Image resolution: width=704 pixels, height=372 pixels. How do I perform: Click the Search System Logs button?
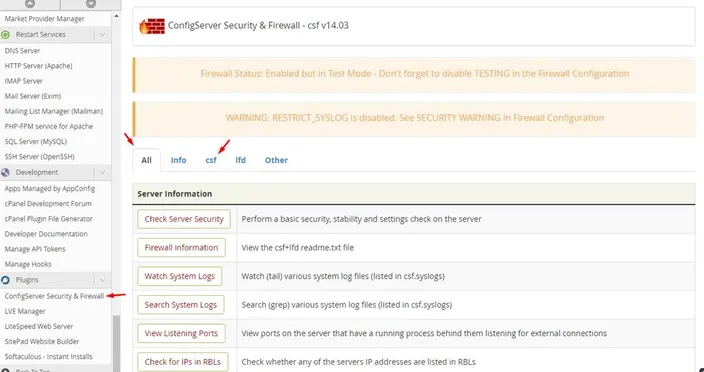(x=180, y=305)
